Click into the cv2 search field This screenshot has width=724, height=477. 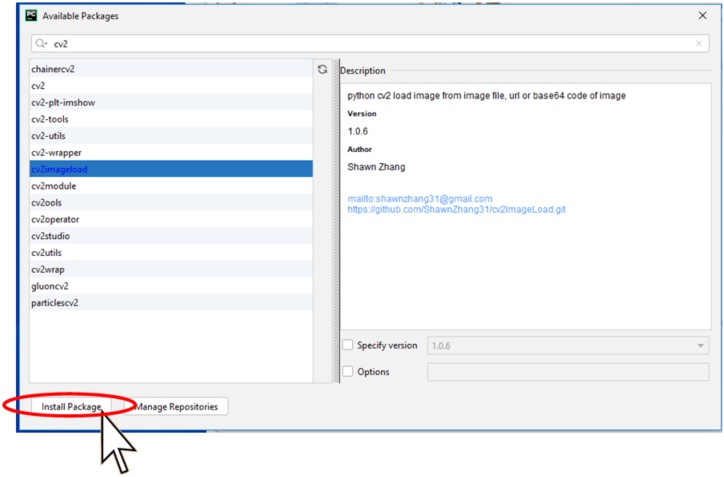(360, 44)
